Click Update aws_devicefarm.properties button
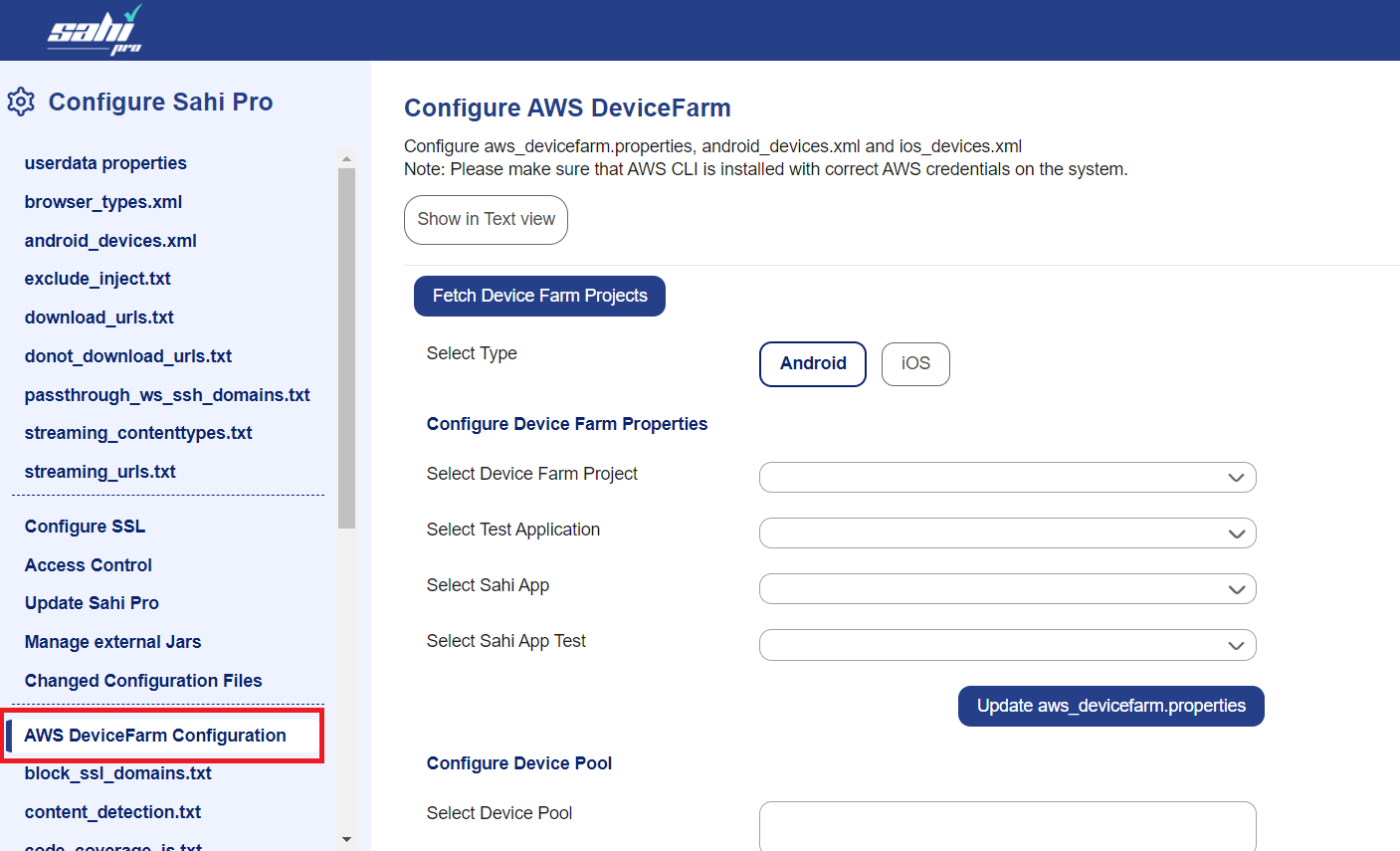This screenshot has height=851, width=1400. pyautogui.click(x=1110, y=707)
